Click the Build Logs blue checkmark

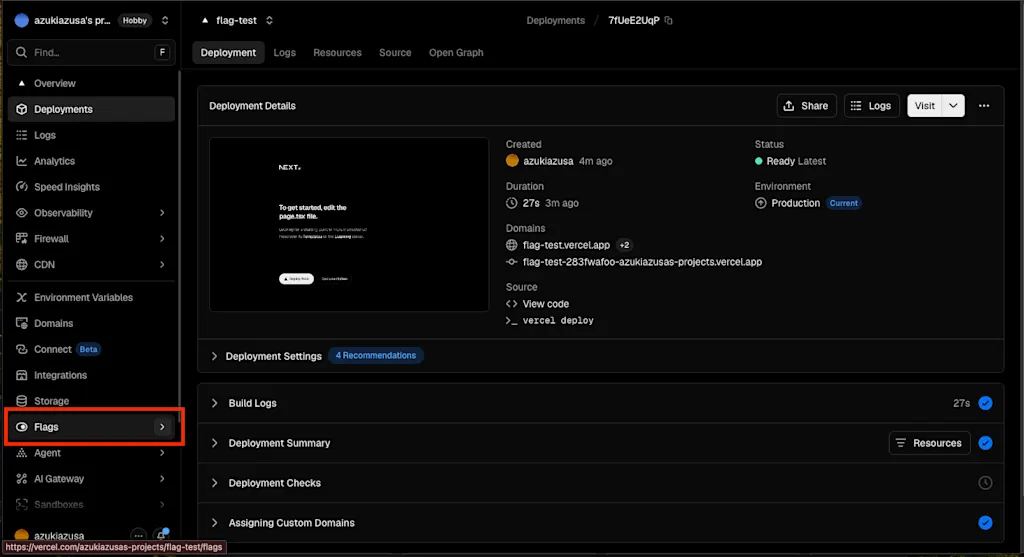coord(985,403)
